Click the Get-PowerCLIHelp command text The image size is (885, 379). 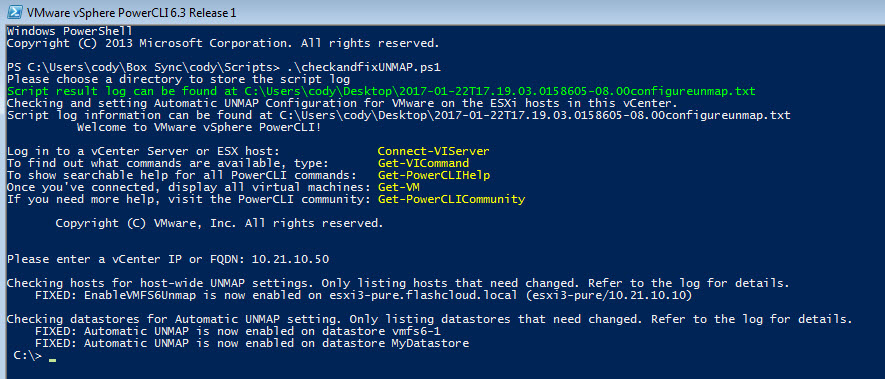(x=433, y=175)
